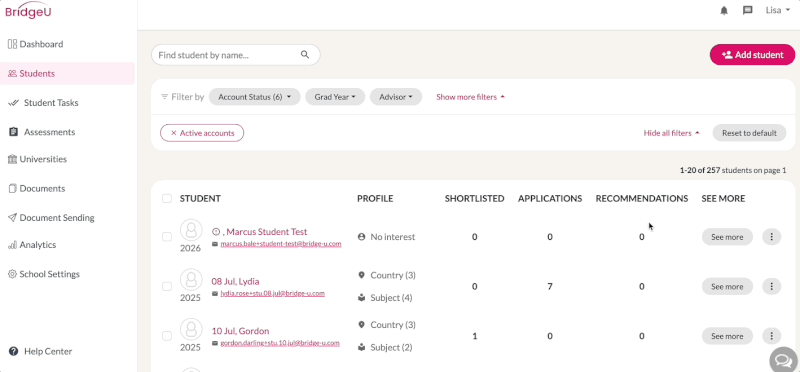The width and height of the screenshot is (800, 372).
Task: Click the Dashboard sidebar icon
Action: coord(12,44)
